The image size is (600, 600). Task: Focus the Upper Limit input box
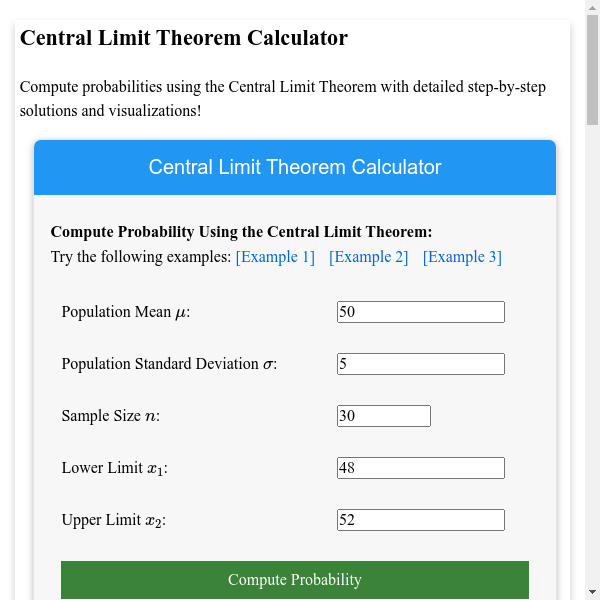tap(420, 520)
